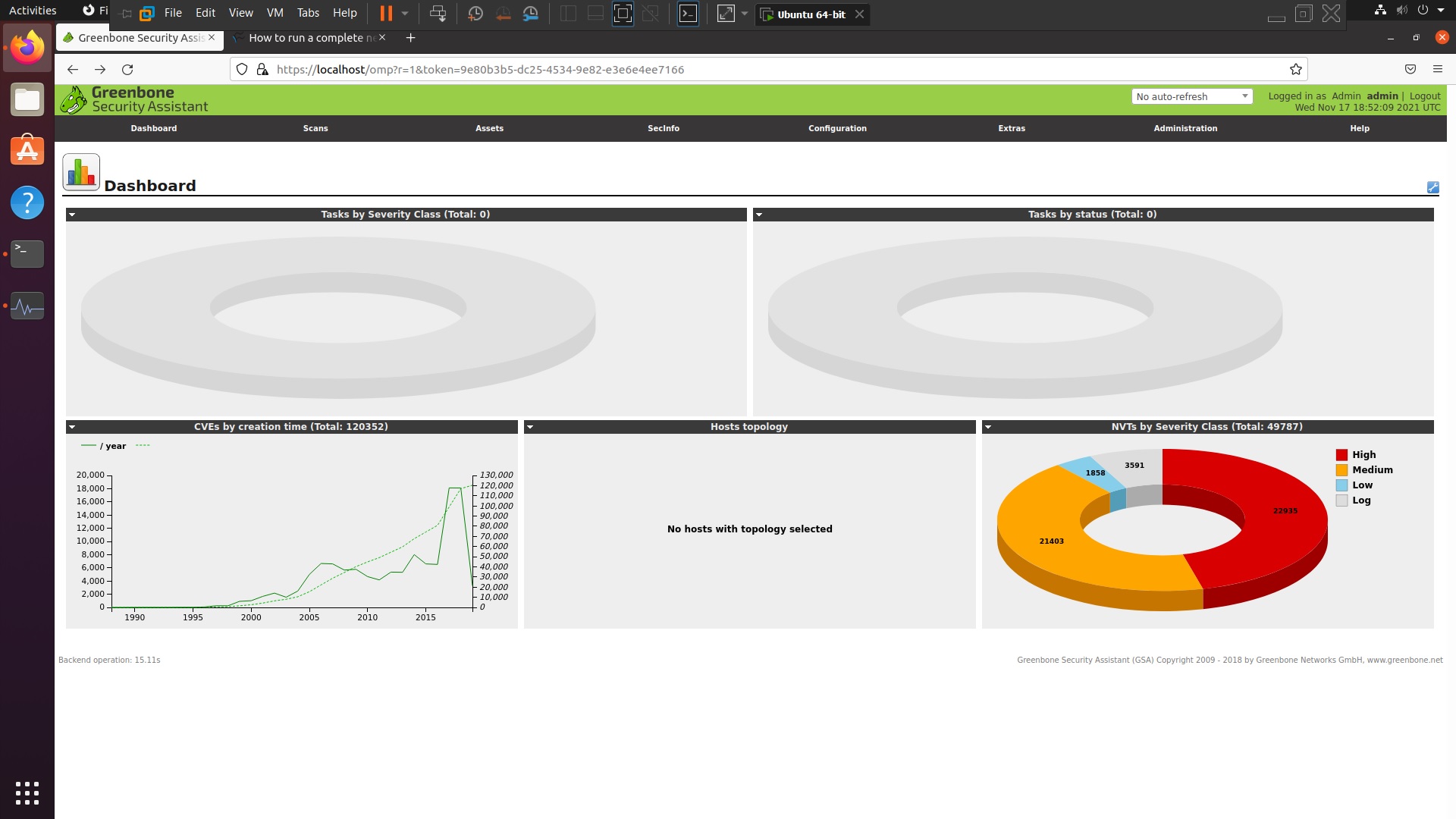Viewport: 1456px width, 819px height.
Task: Toggle the Medium severity legend item
Action: click(1371, 470)
